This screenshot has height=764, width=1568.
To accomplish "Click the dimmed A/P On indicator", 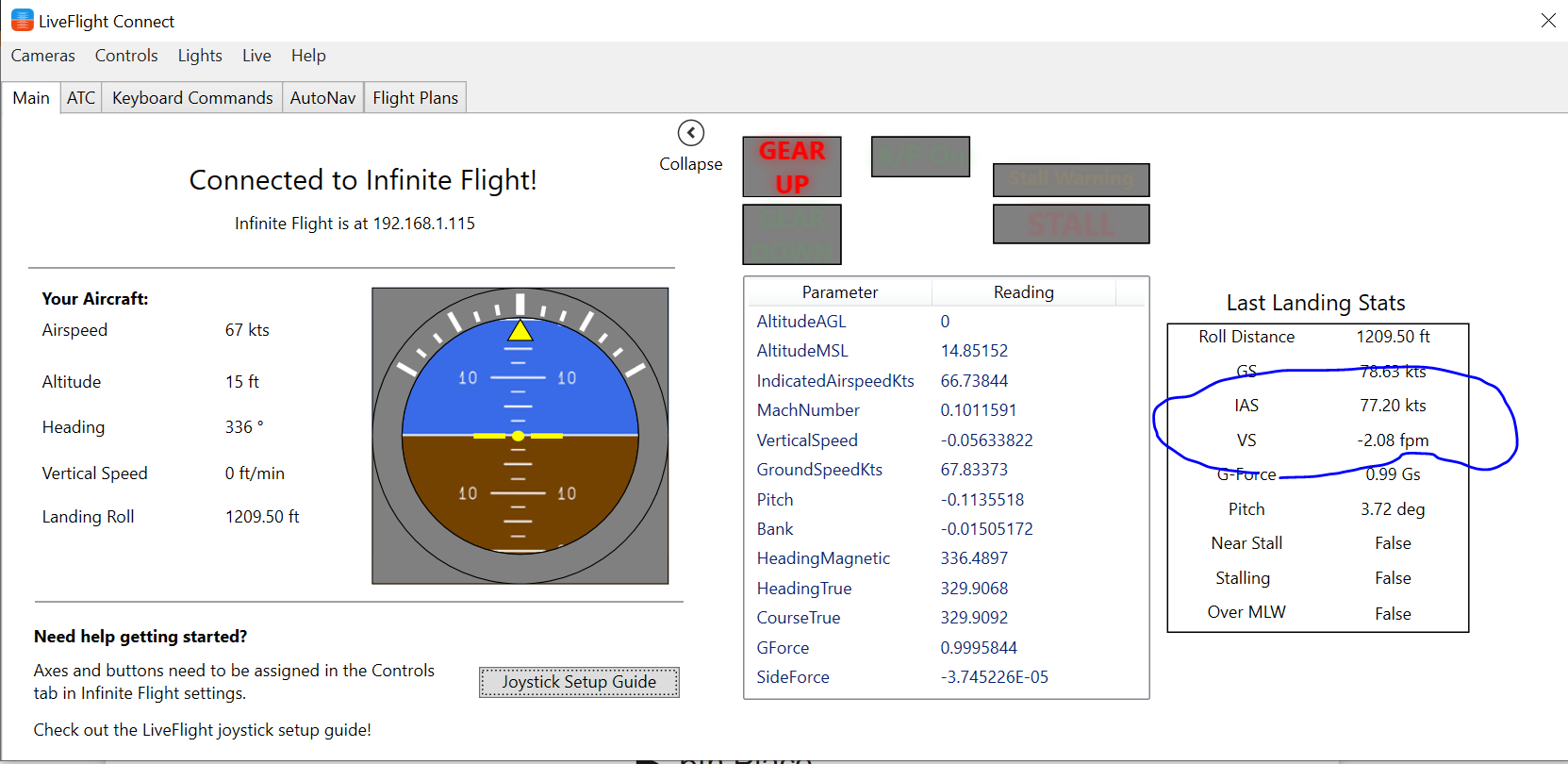I will pos(920,157).
